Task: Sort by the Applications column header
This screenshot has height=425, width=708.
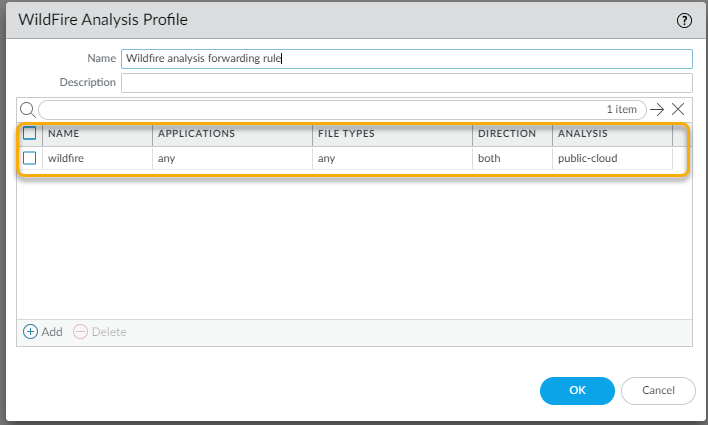Action: [231, 133]
